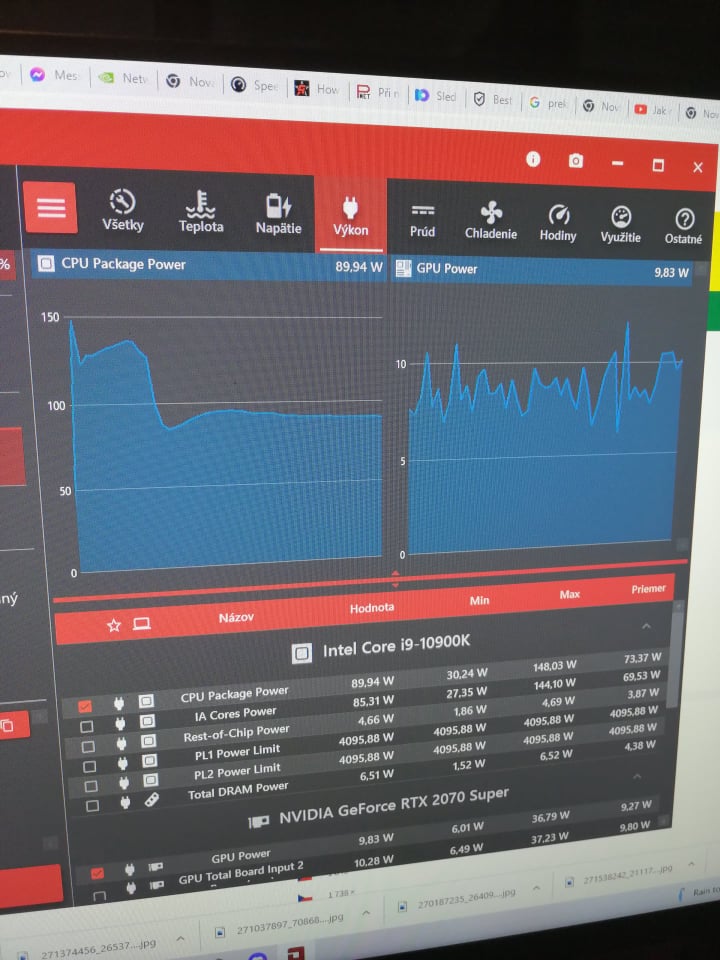Click the icon in GPU Power graph header

click(x=403, y=268)
